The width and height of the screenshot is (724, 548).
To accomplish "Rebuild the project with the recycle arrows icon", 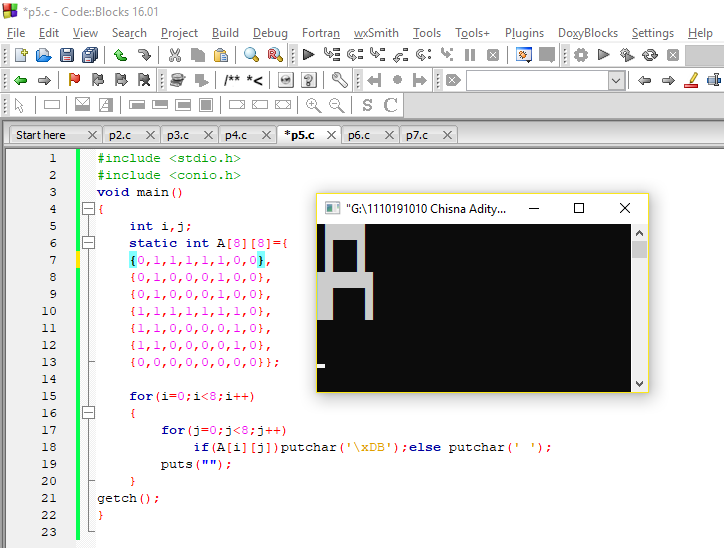I will pyautogui.click(x=650, y=55).
